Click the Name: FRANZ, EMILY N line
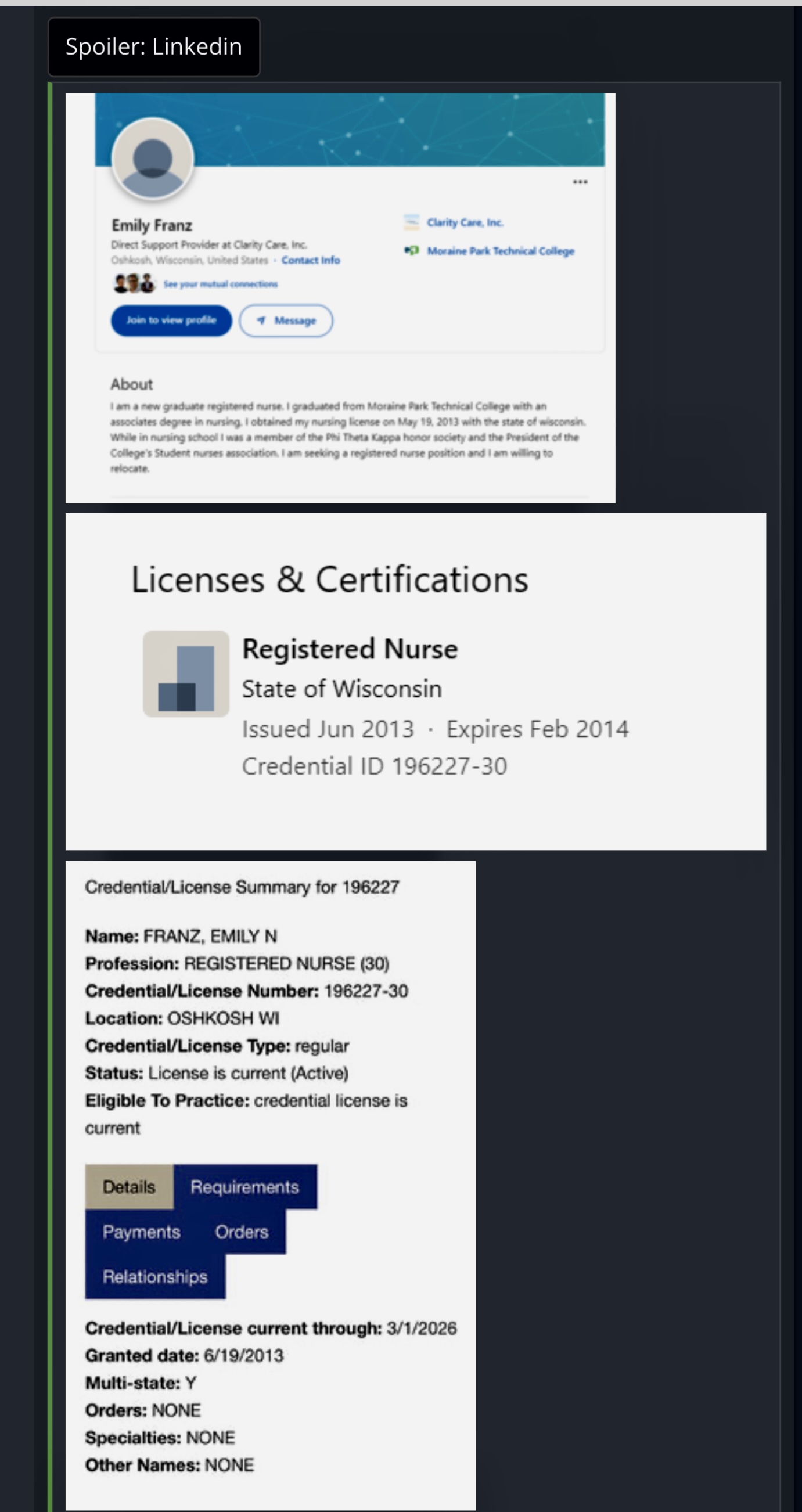Image resolution: width=802 pixels, height=1512 pixels. 181,936
